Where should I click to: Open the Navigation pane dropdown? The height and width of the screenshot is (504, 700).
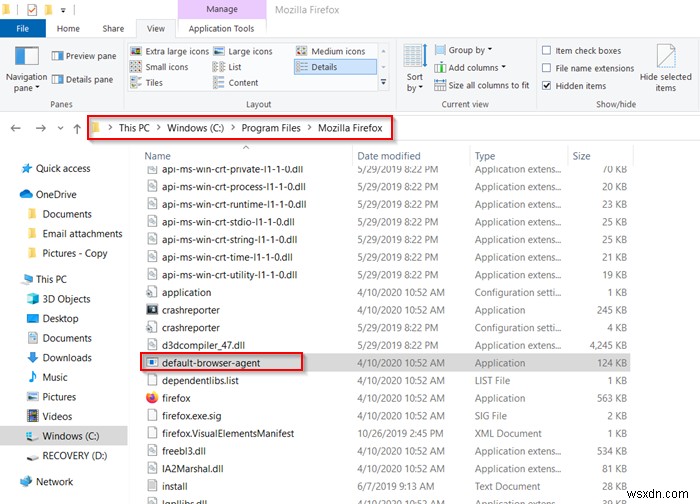point(26,69)
